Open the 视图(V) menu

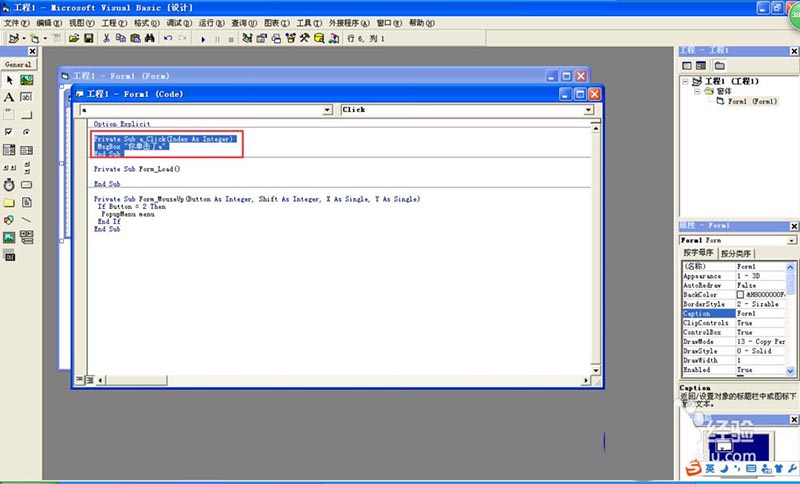82,23
